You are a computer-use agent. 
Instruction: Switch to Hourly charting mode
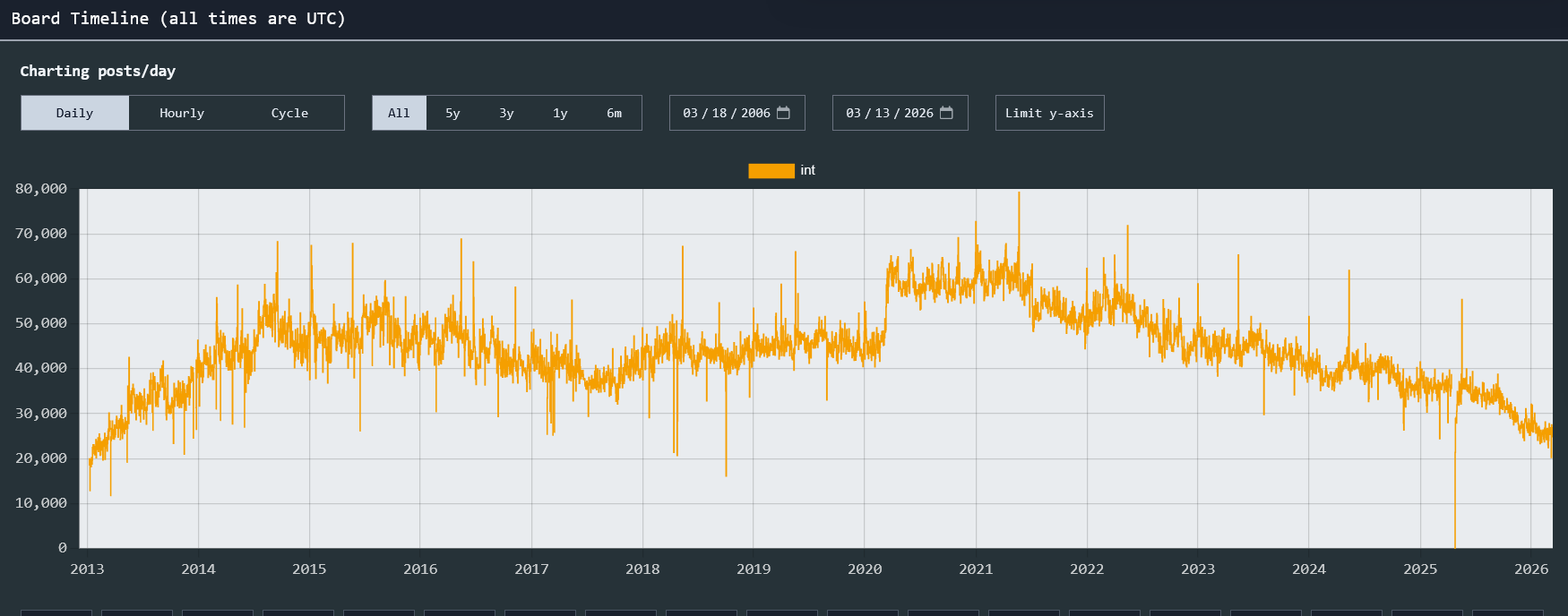click(182, 113)
